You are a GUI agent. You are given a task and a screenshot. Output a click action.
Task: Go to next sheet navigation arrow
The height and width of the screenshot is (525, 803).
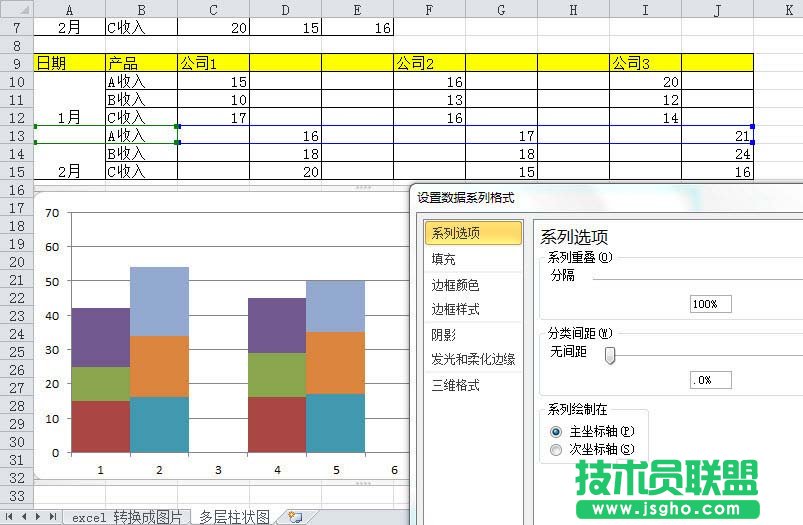point(38,517)
